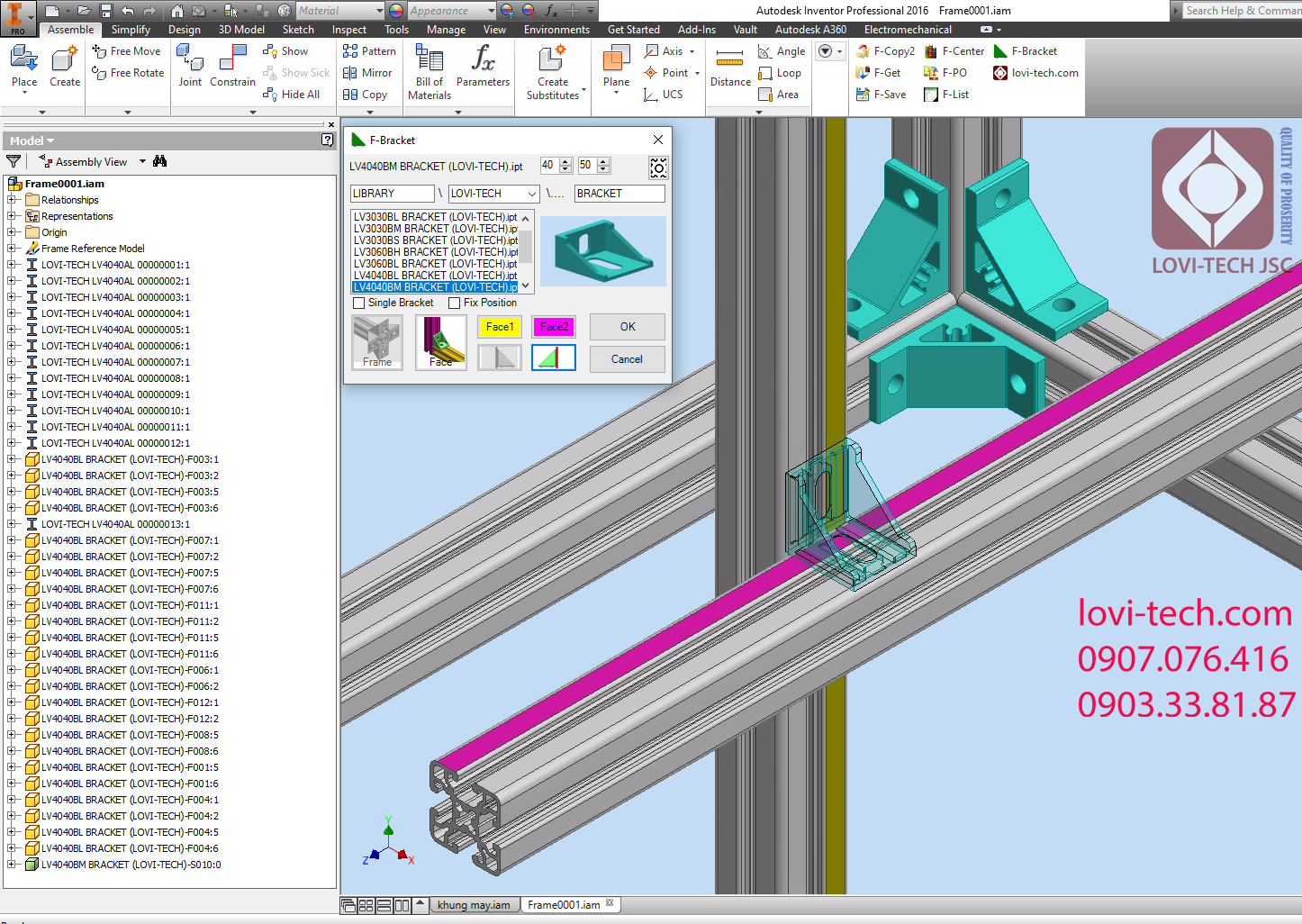Click the magenta Face2 button
Viewport: 1302px width, 924px height.
click(554, 327)
